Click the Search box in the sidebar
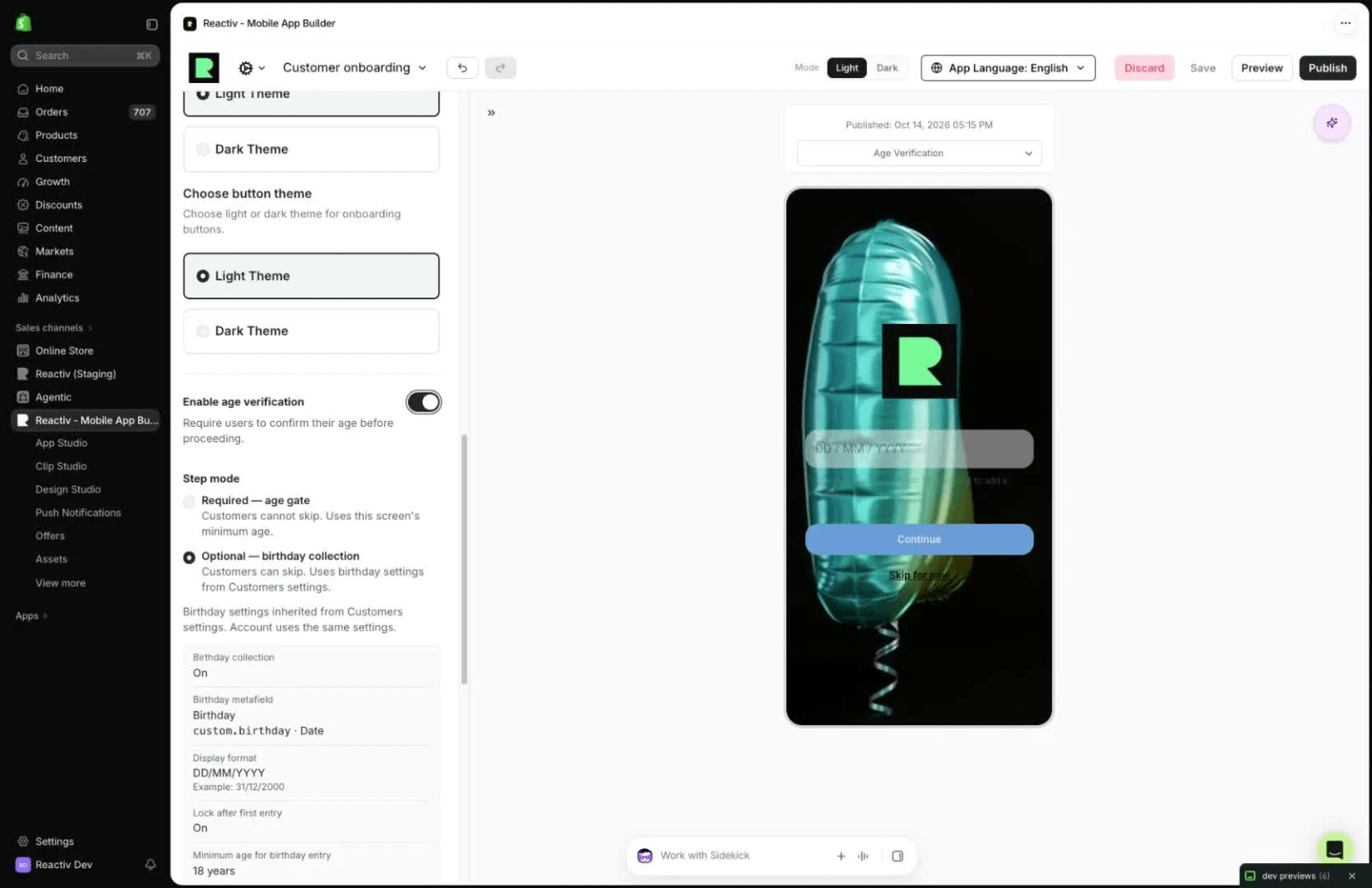This screenshot has width=1372, height=888. (85, 55)
